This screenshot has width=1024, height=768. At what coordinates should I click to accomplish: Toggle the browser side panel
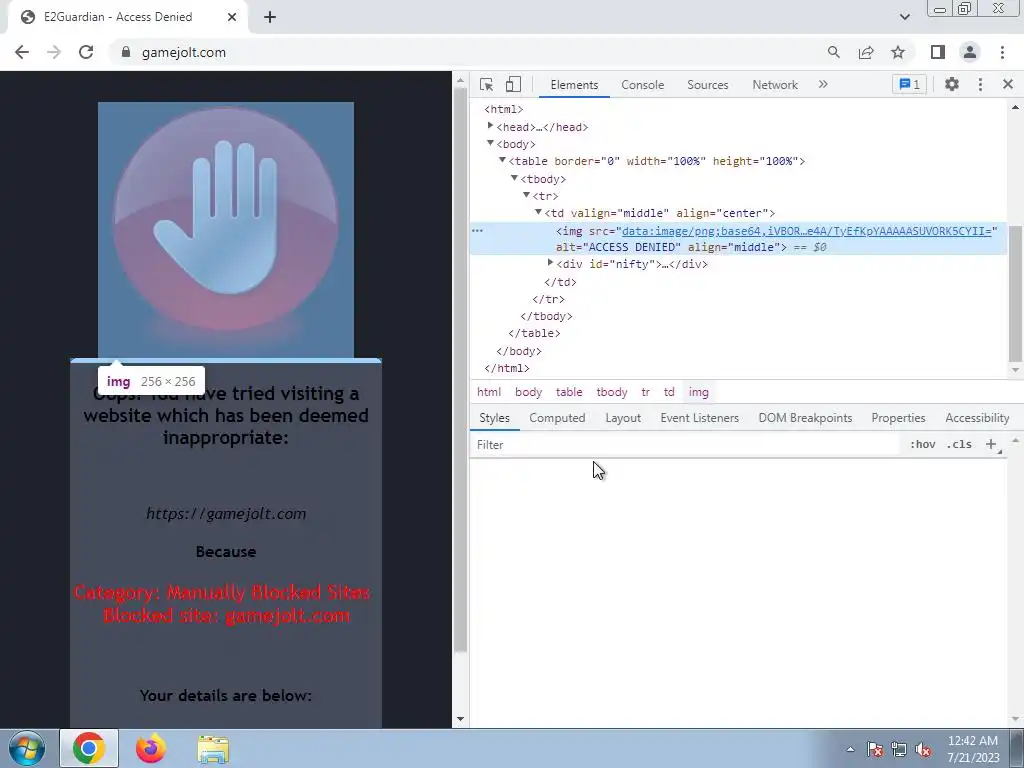click(938, 52)
